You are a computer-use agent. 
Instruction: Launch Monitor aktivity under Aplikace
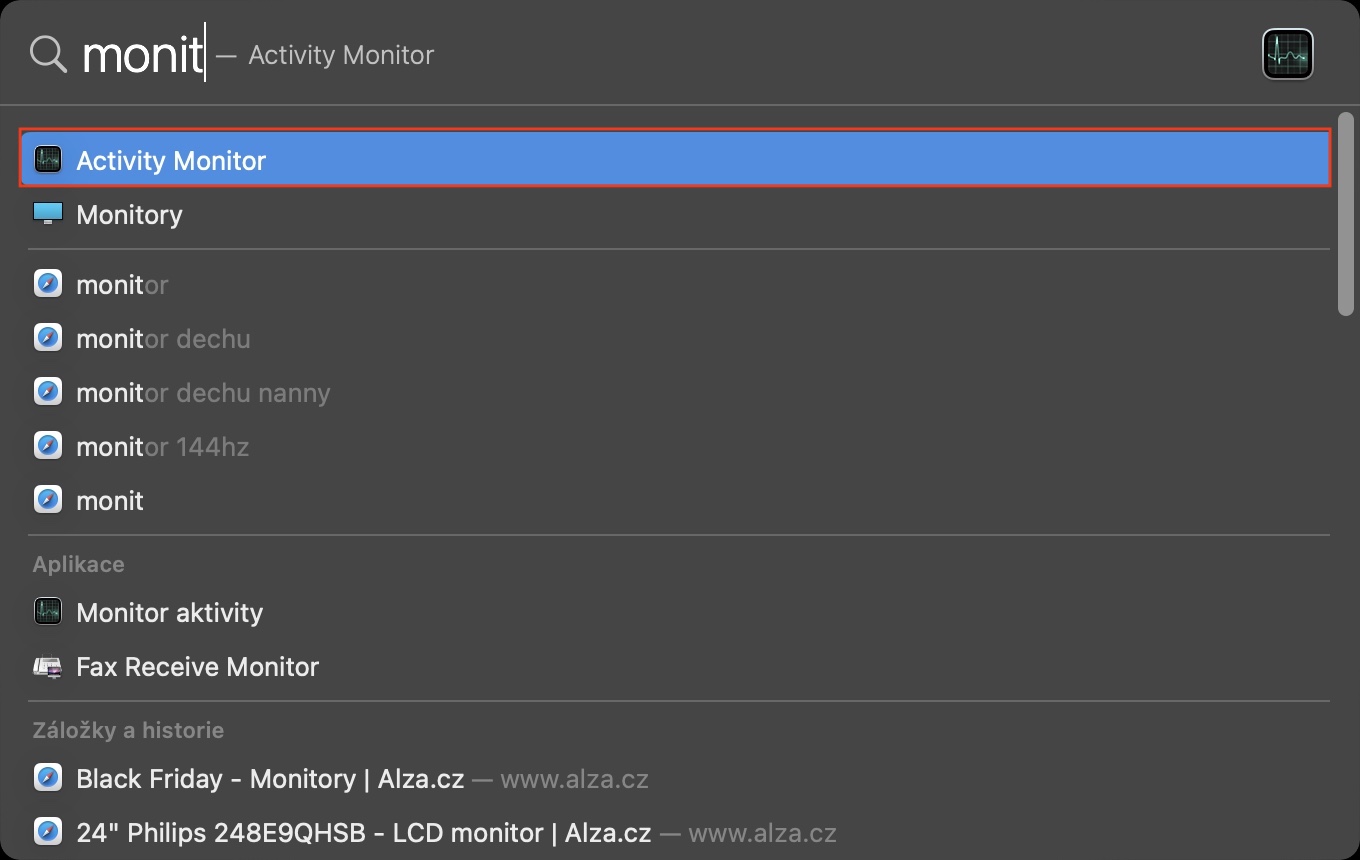(170, 613)
